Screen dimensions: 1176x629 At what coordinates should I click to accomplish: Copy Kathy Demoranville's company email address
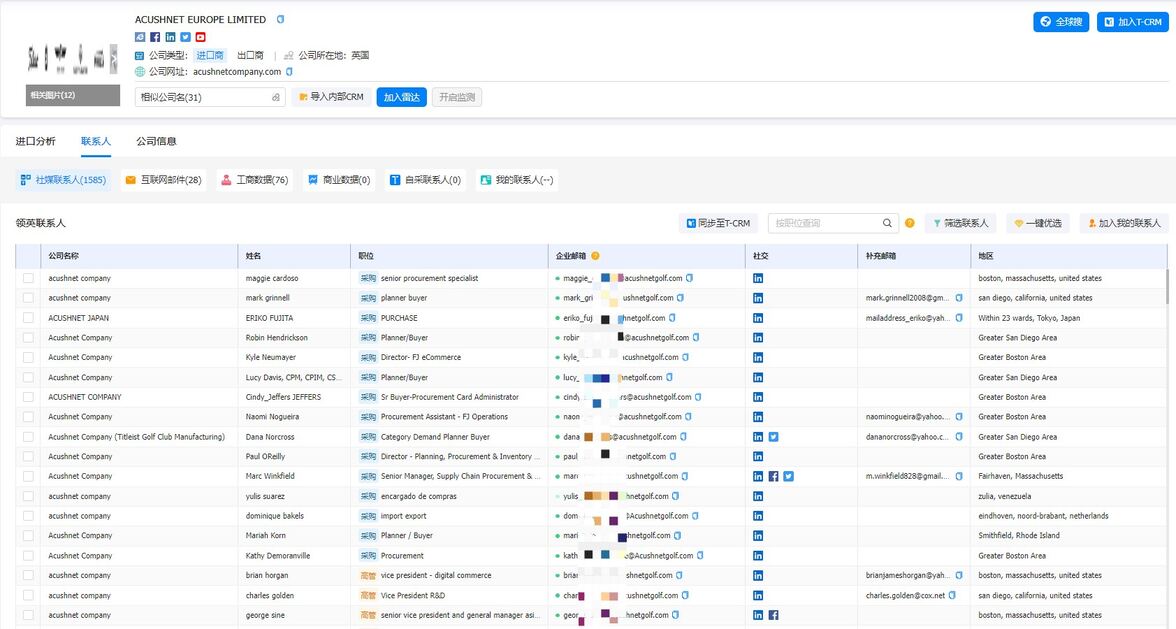pyautogui.click(x=700, y=556)
